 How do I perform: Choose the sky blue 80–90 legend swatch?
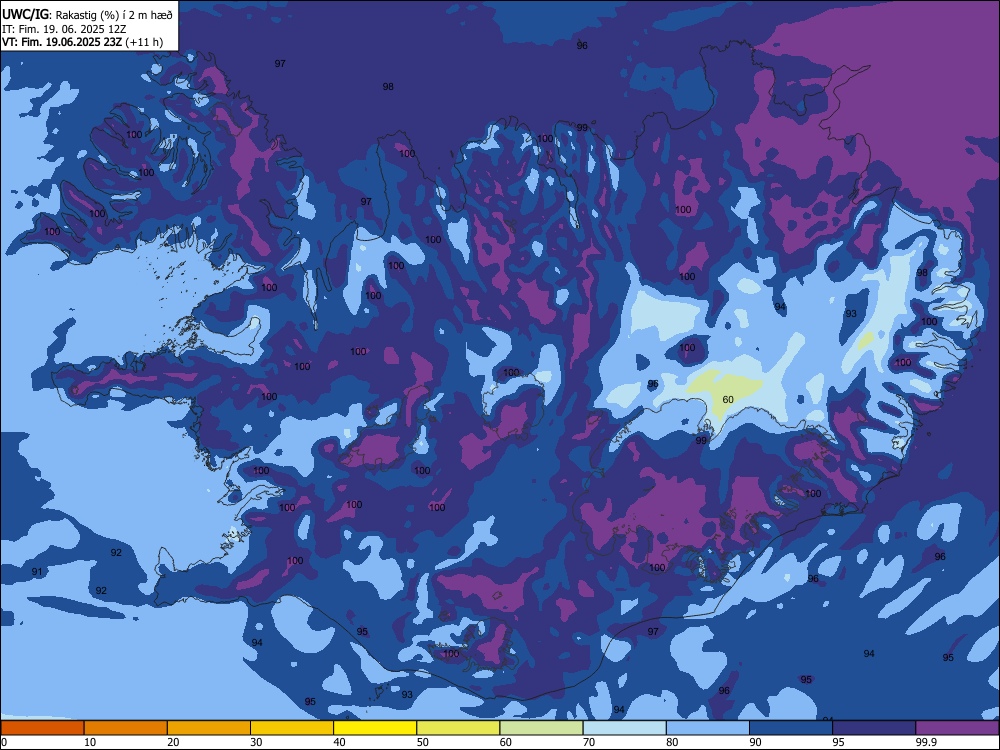coord(708,728)
